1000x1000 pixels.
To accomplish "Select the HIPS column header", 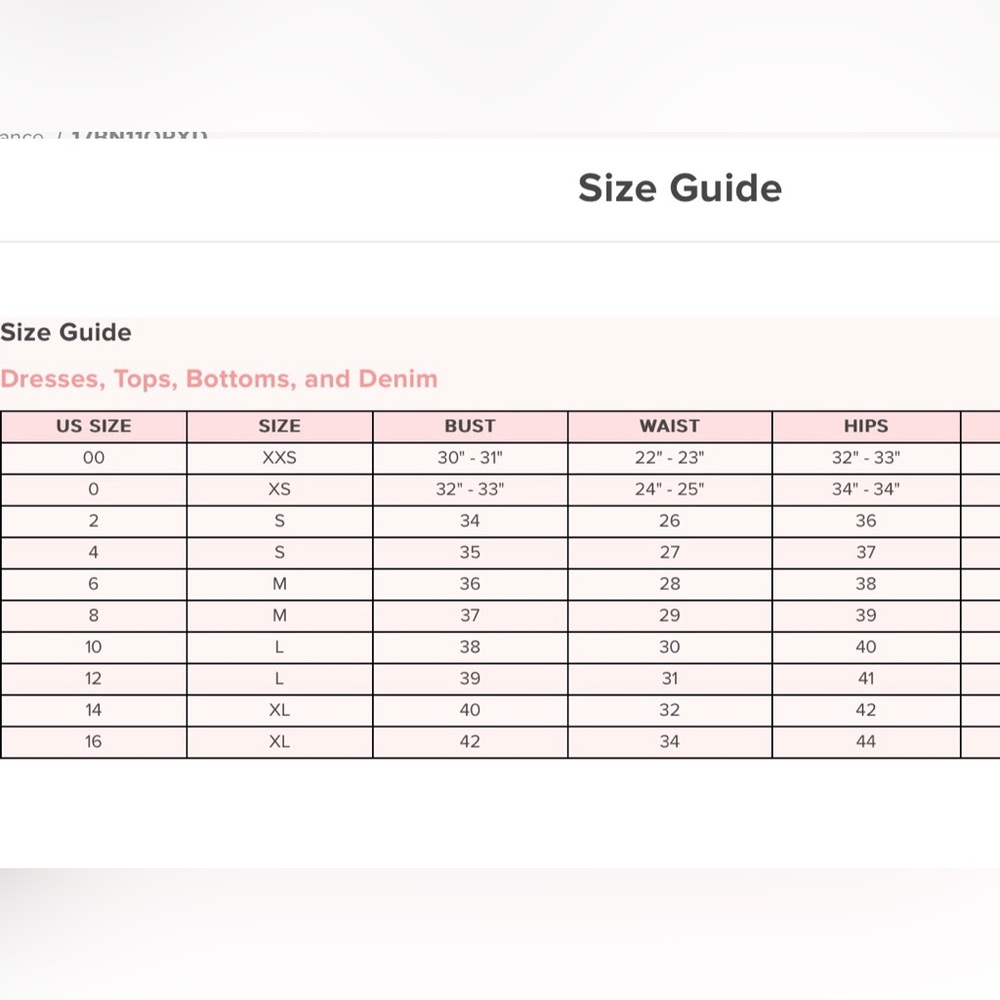I will (x=865, y=426).
